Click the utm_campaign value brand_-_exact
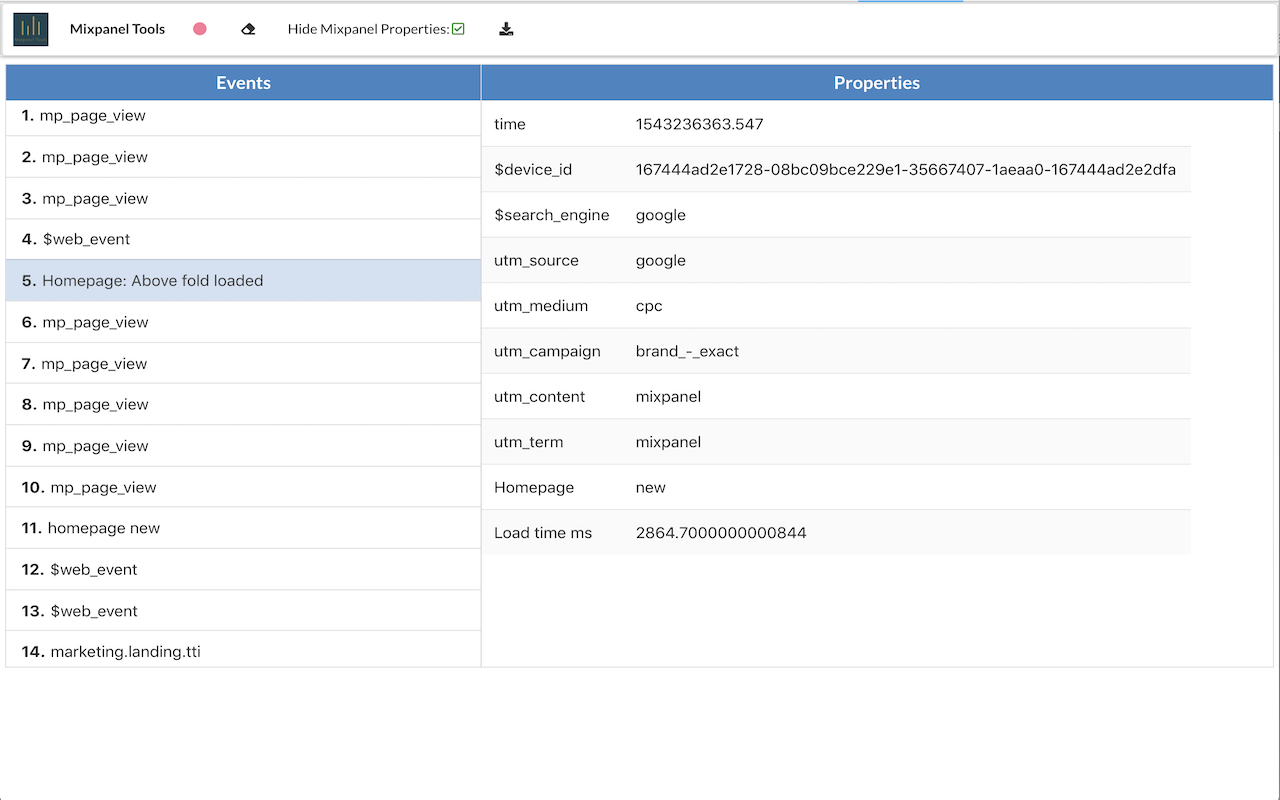This screenshot has width=1280, height=800. [688, 351]
